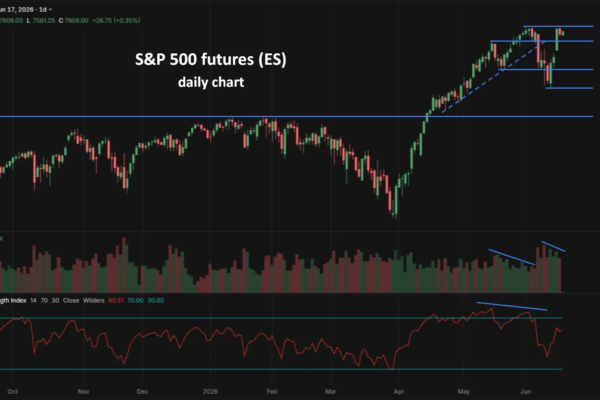Click the RSI overbought parameter 70
This screenshot has height=400, width=600.
44,300
